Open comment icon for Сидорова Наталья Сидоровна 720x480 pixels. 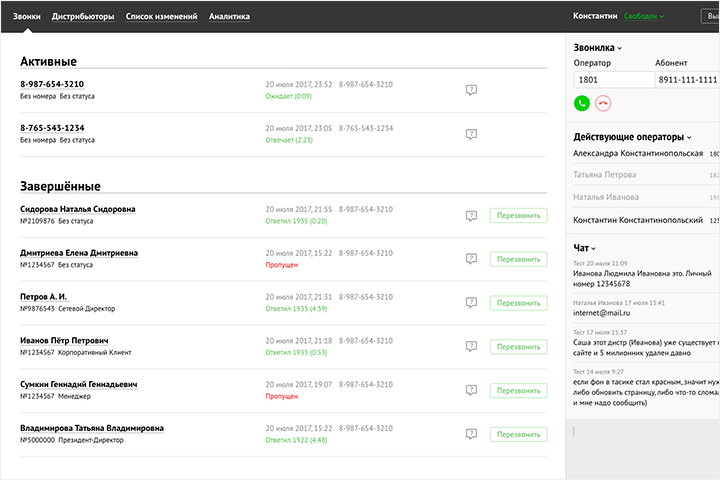(471, 215)
